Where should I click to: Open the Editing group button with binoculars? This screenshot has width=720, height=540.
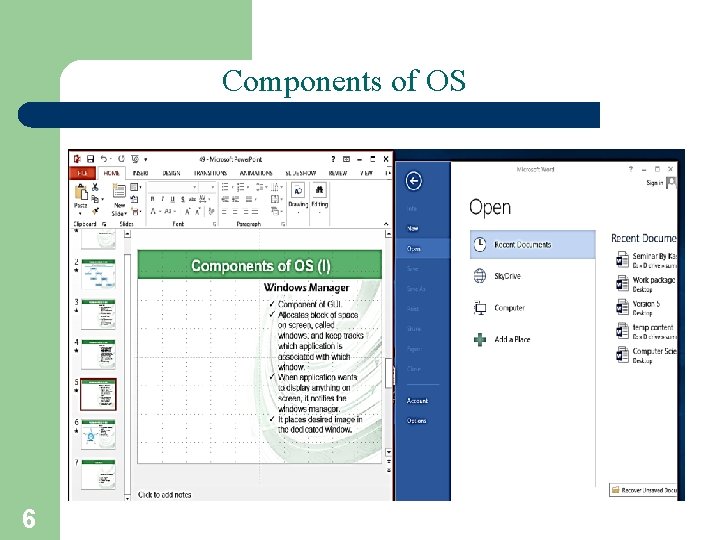coord(320,196)
